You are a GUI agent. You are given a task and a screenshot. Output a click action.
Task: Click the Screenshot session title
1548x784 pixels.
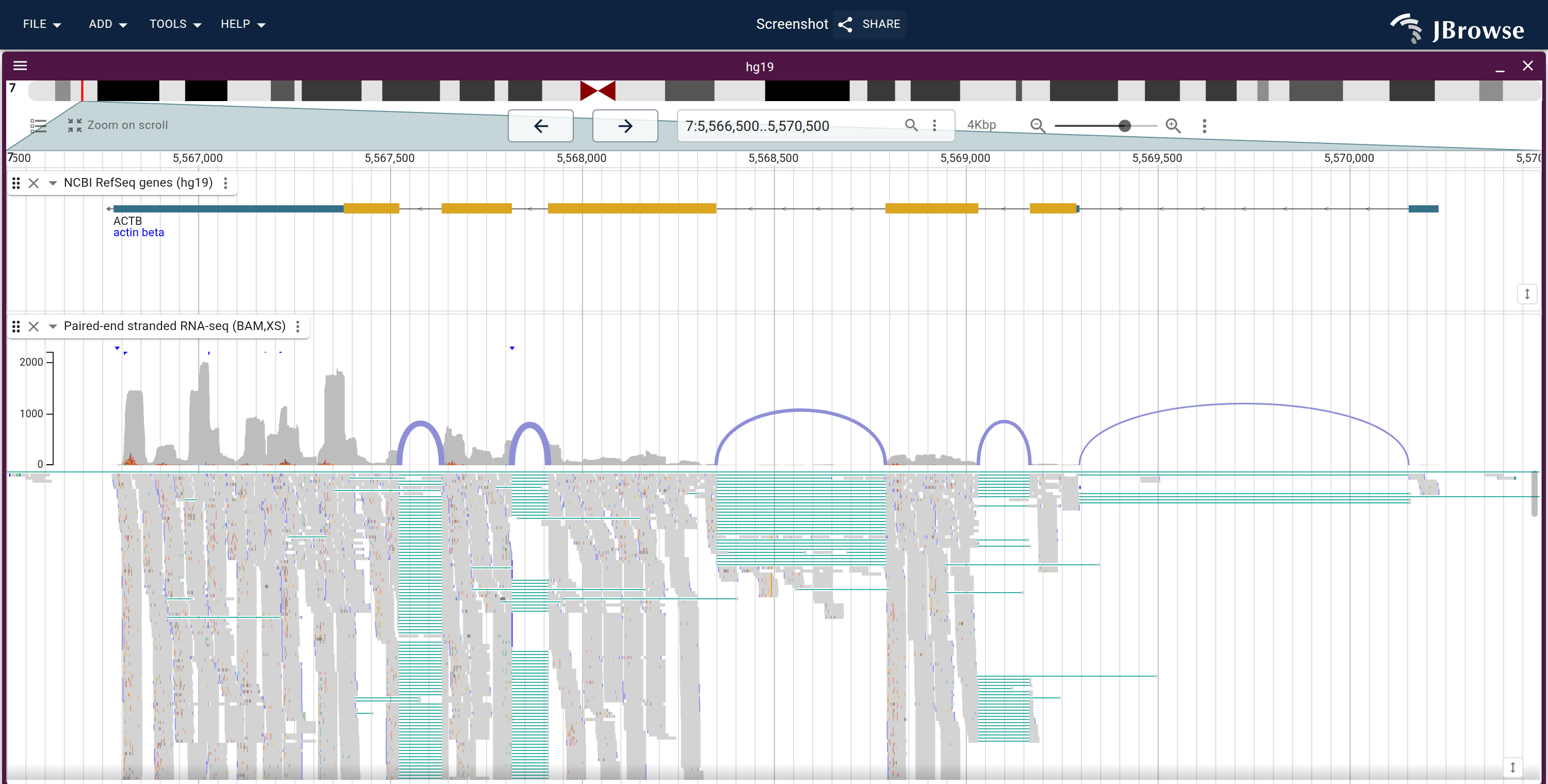792,24
